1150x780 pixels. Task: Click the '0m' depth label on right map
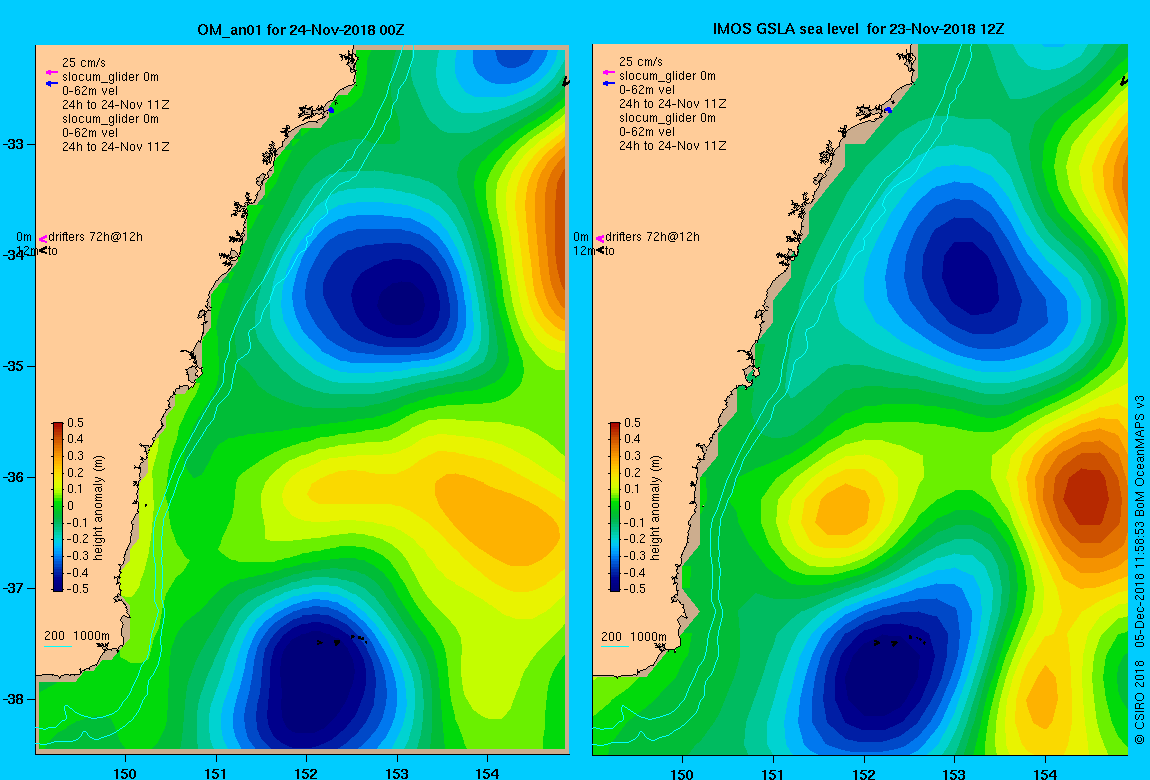[x=581, y=237]
